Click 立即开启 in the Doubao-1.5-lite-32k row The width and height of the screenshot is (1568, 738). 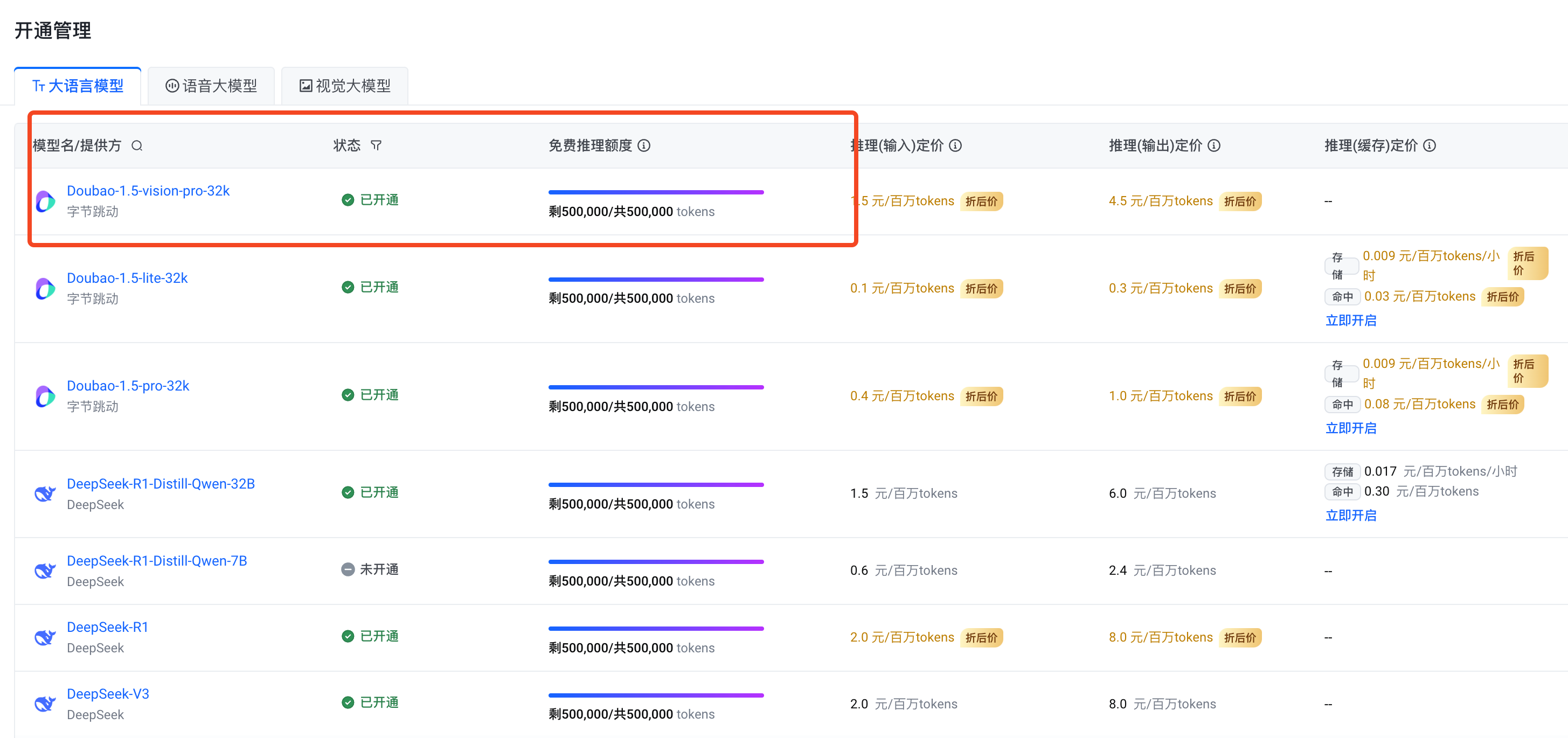1351,321
